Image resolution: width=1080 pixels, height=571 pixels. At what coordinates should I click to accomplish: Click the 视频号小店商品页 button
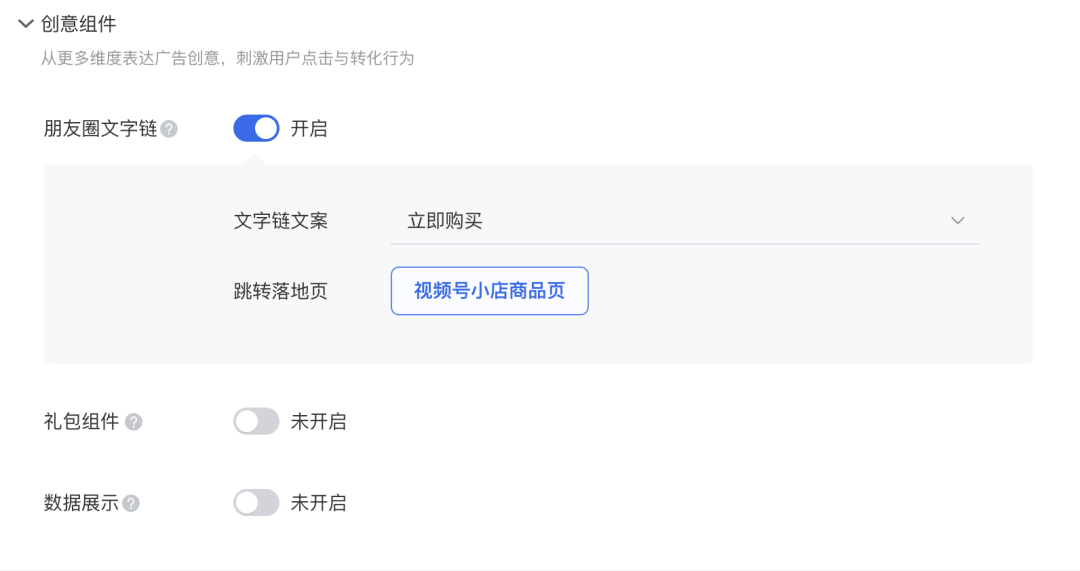(x=489, y=291)
